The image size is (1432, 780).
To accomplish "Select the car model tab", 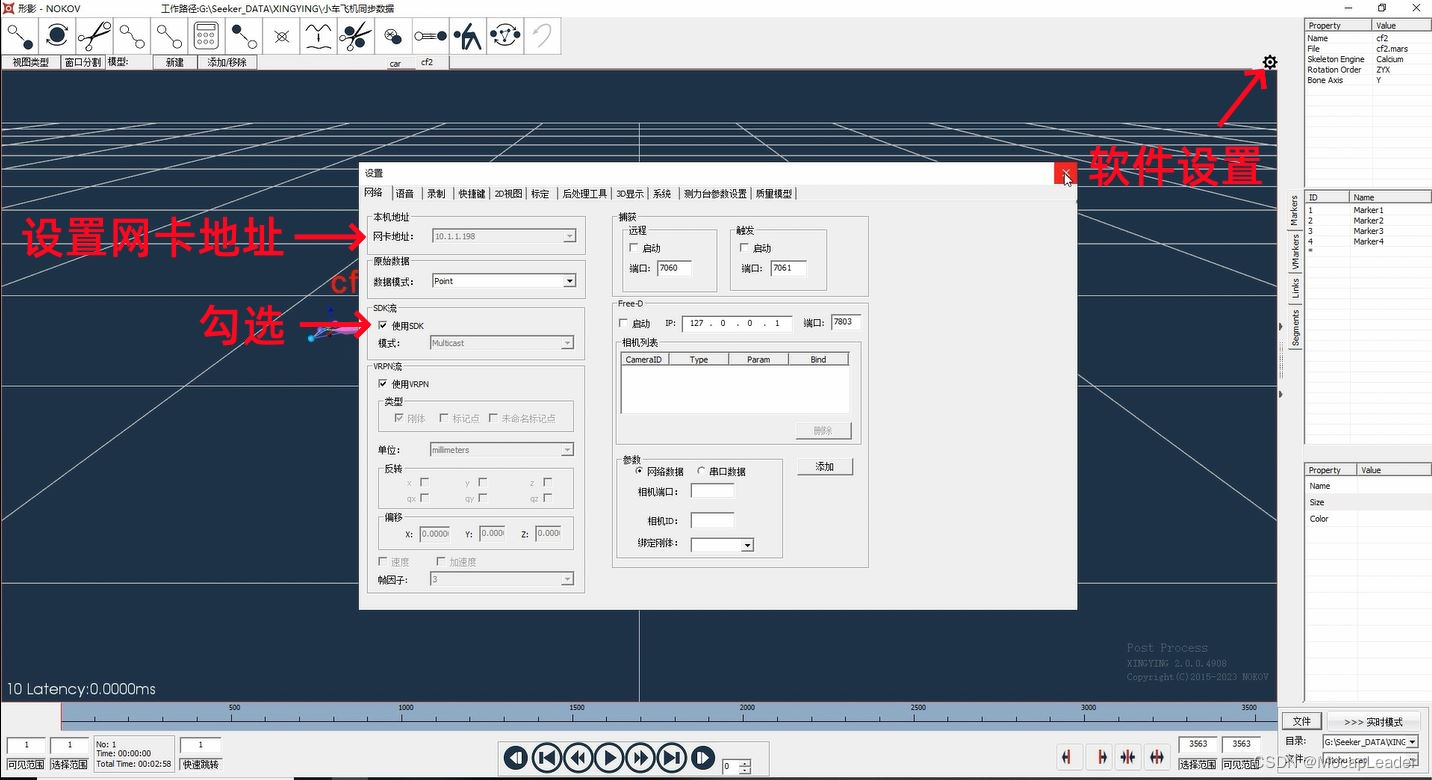I will (396, 63).
